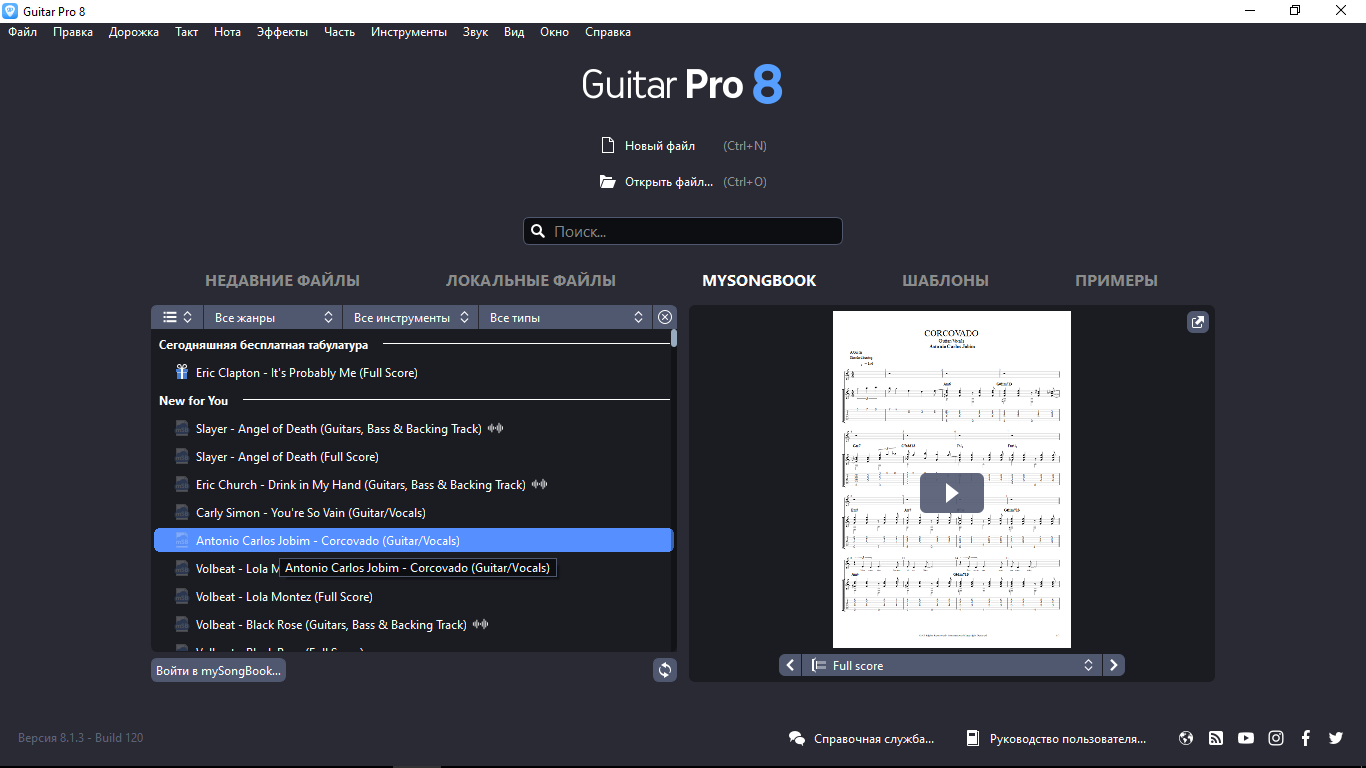
Task: Clear filters with the circled X icon
Action: click(x=665, y=317)
